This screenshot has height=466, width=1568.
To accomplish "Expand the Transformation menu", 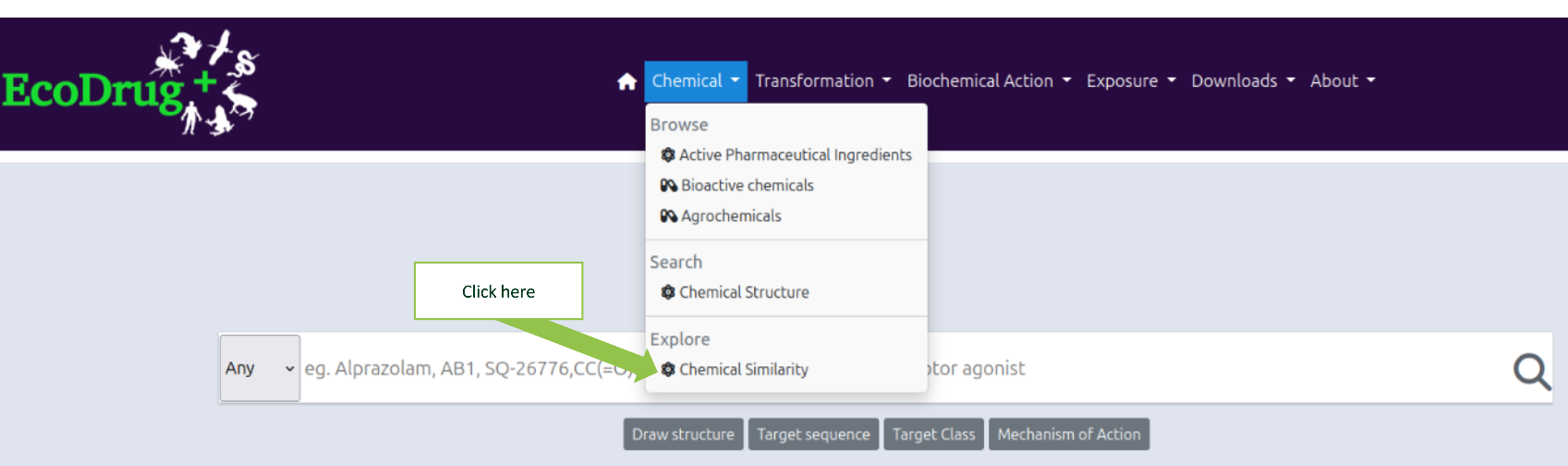I will (x=822, y=80).
